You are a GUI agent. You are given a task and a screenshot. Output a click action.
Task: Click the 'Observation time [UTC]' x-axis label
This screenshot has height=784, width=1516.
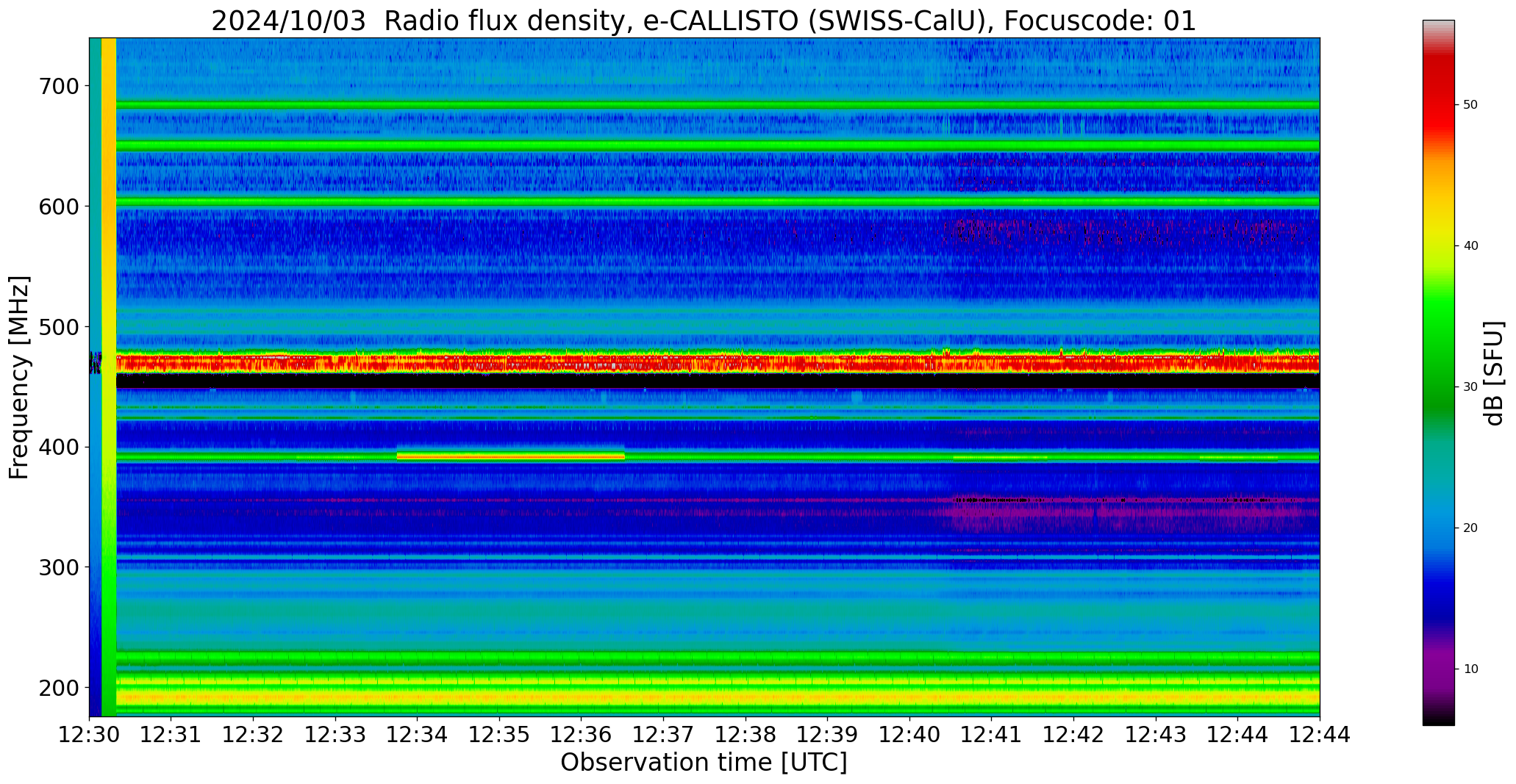coord(704,763)
